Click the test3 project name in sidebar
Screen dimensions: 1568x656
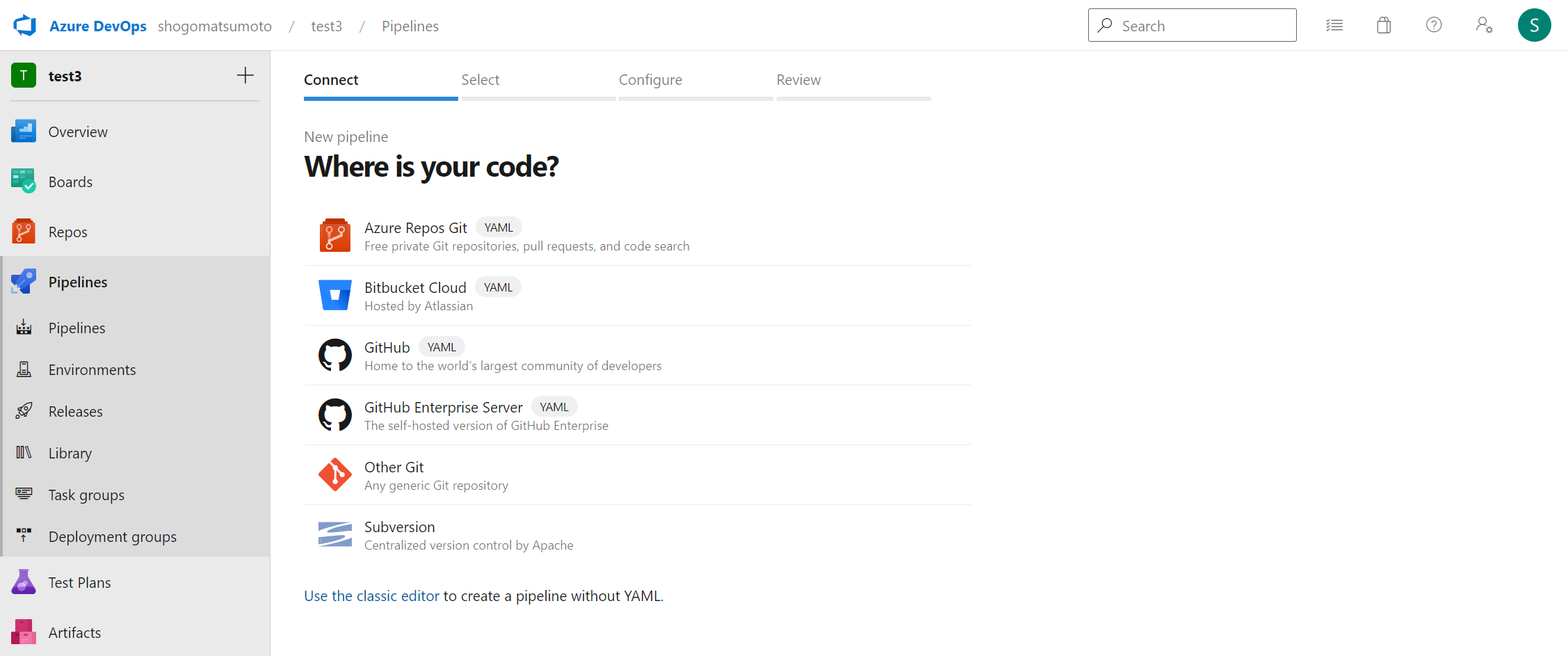[65, 76]
